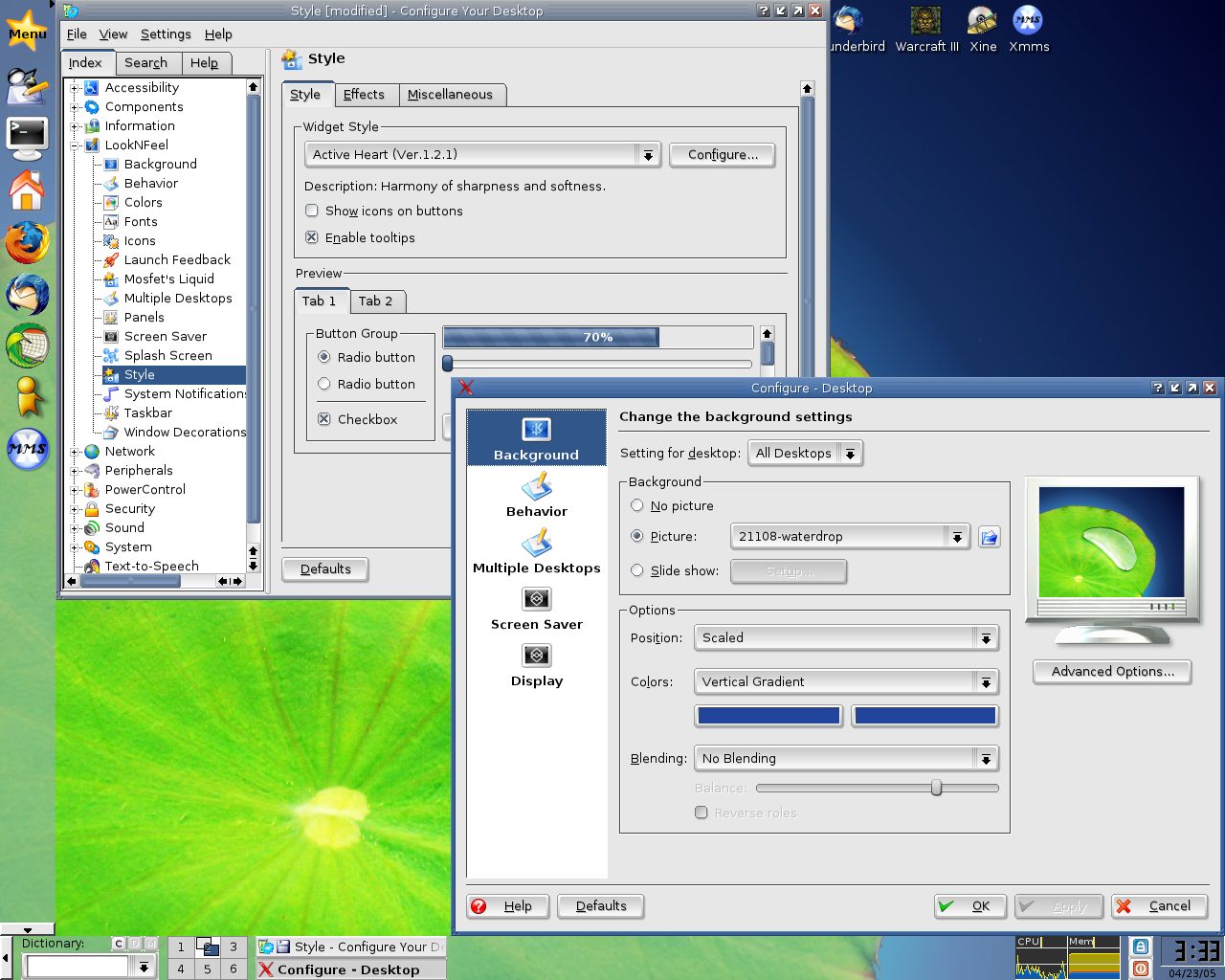
Task: Open the Xine desktop icon
Action: tap(983, 29)
